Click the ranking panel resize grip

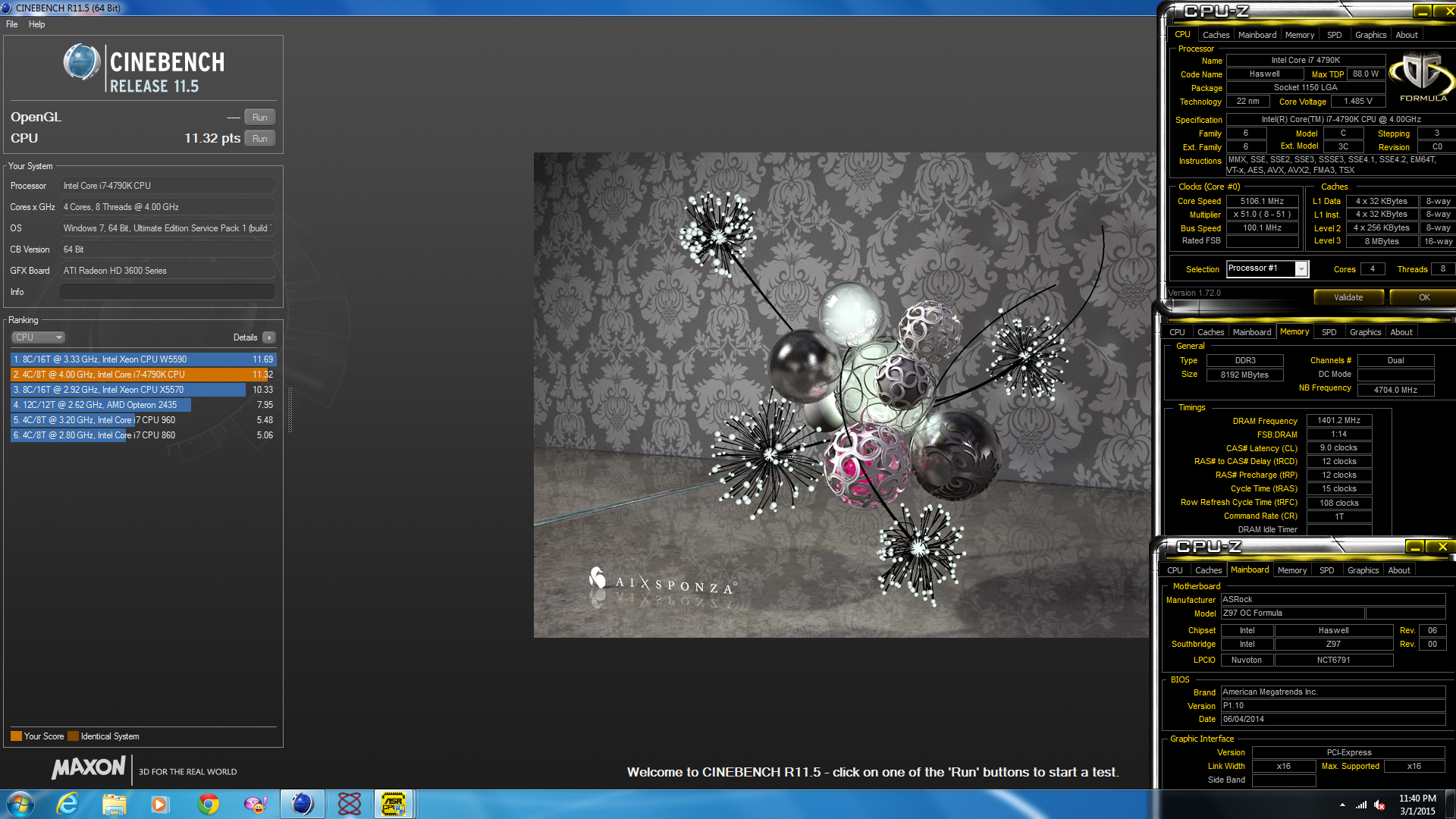tap(290, 409)
